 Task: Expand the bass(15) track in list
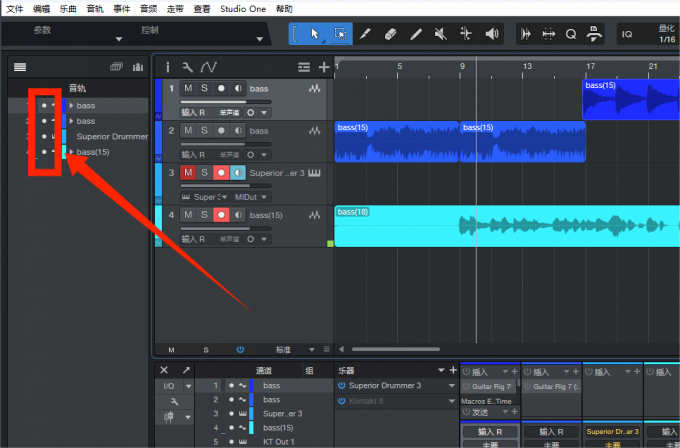[x=71, y=152]
